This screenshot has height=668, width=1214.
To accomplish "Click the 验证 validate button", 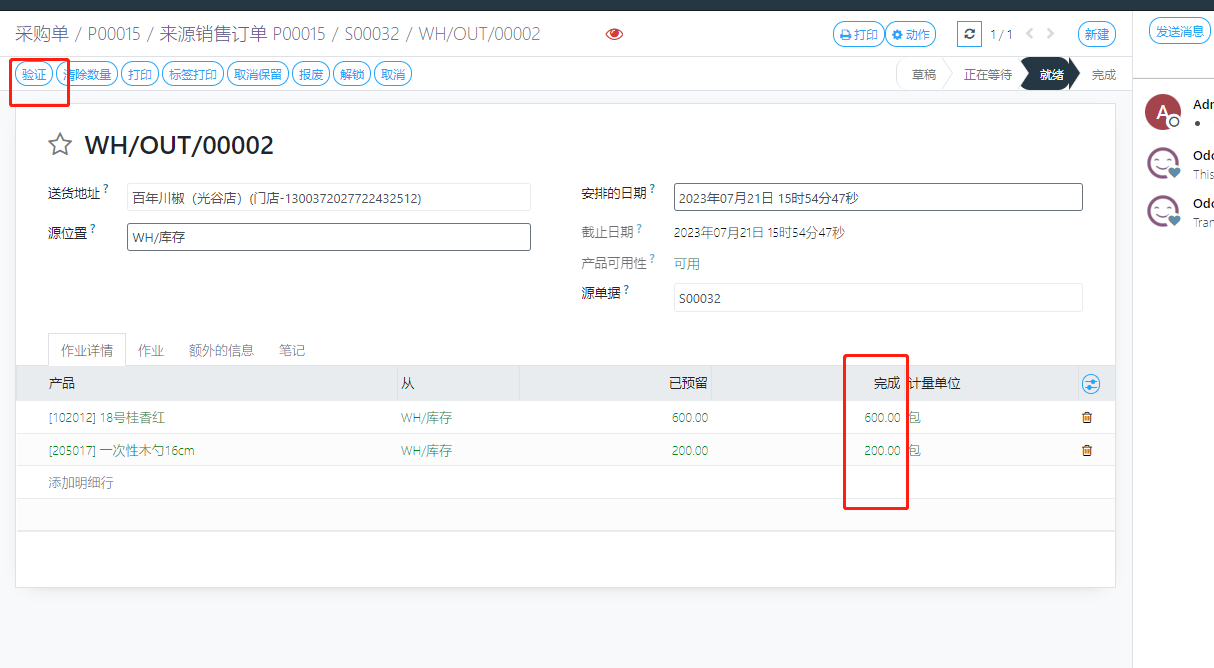I will pos(34,74).
